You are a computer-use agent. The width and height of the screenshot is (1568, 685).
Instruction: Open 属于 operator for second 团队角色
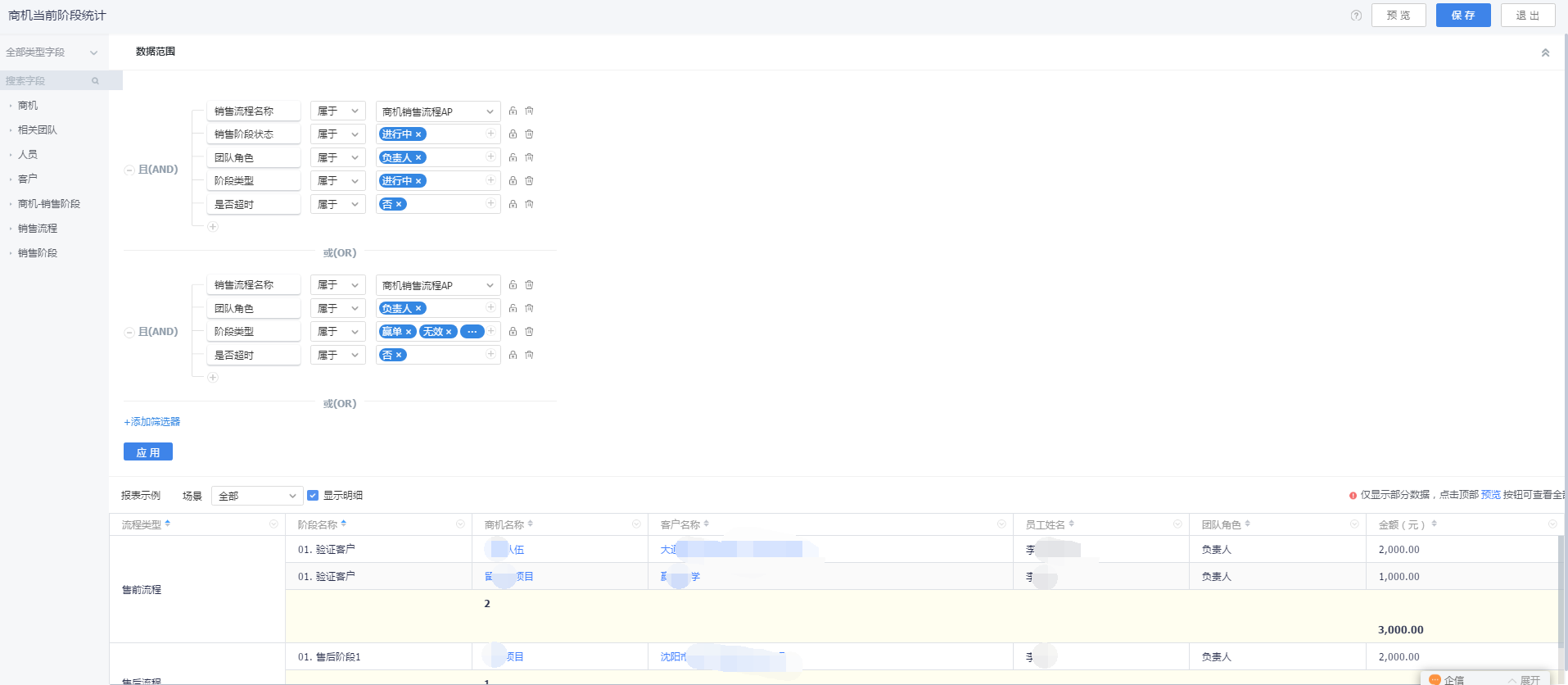click(338, 308)
